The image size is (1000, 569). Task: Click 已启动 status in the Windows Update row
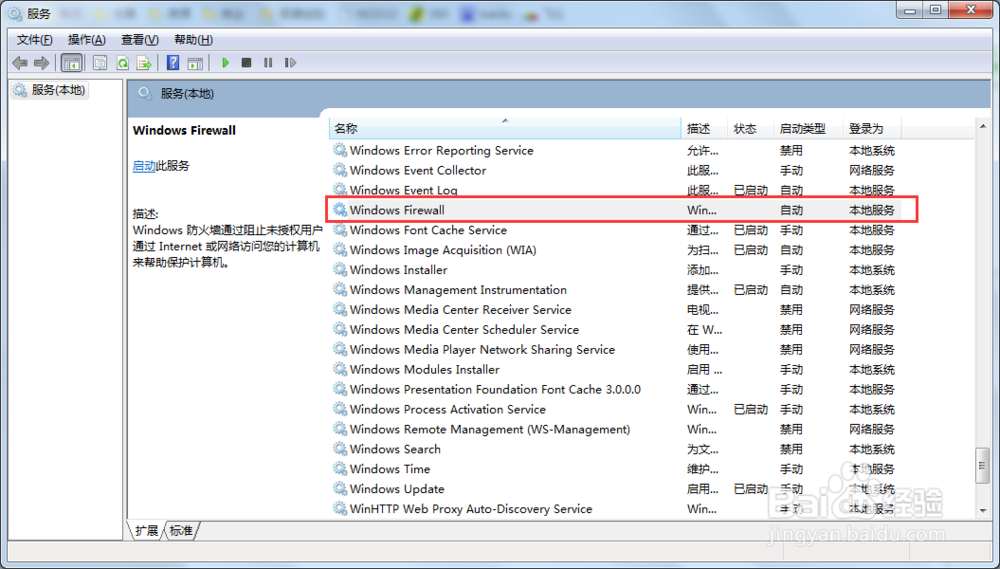coord(751,489)
